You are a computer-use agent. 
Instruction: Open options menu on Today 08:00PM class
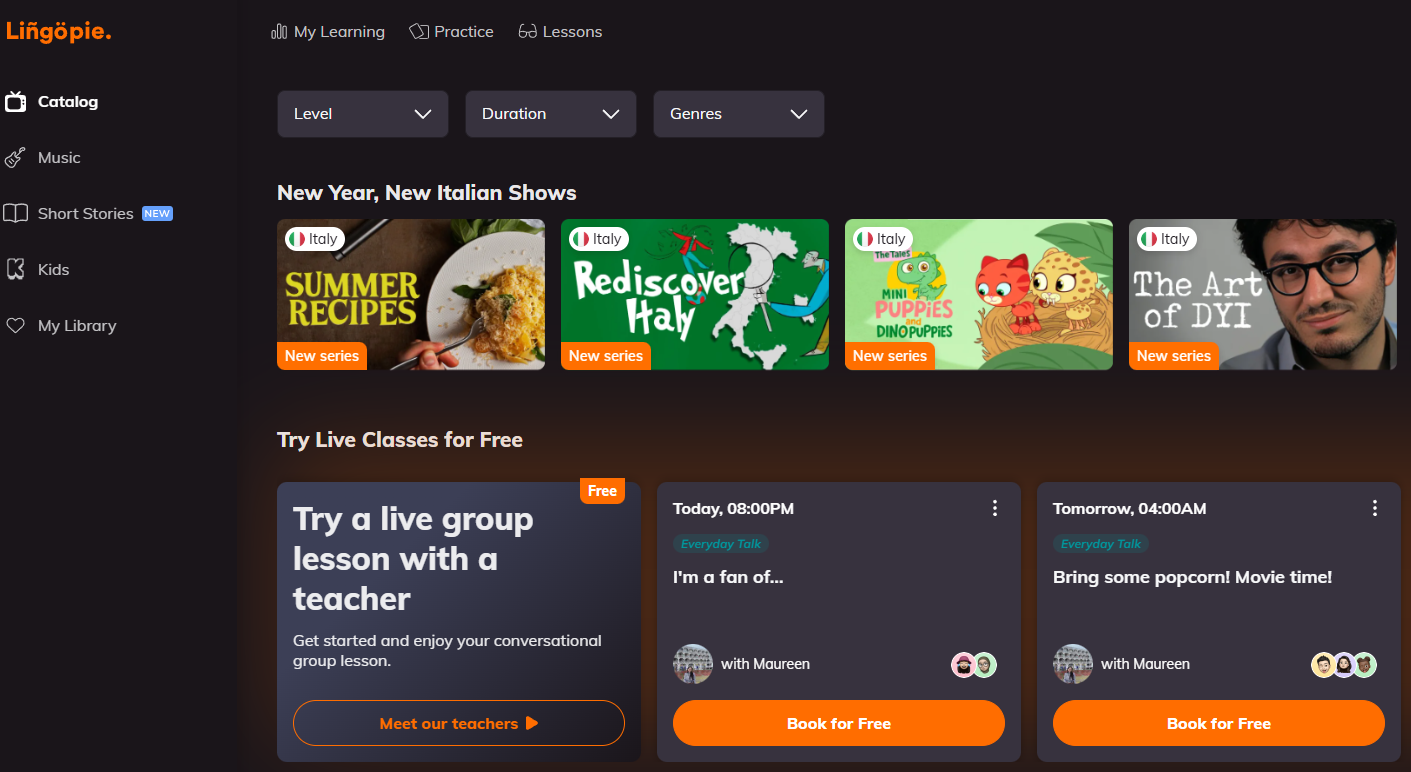(x=994, y=509)
